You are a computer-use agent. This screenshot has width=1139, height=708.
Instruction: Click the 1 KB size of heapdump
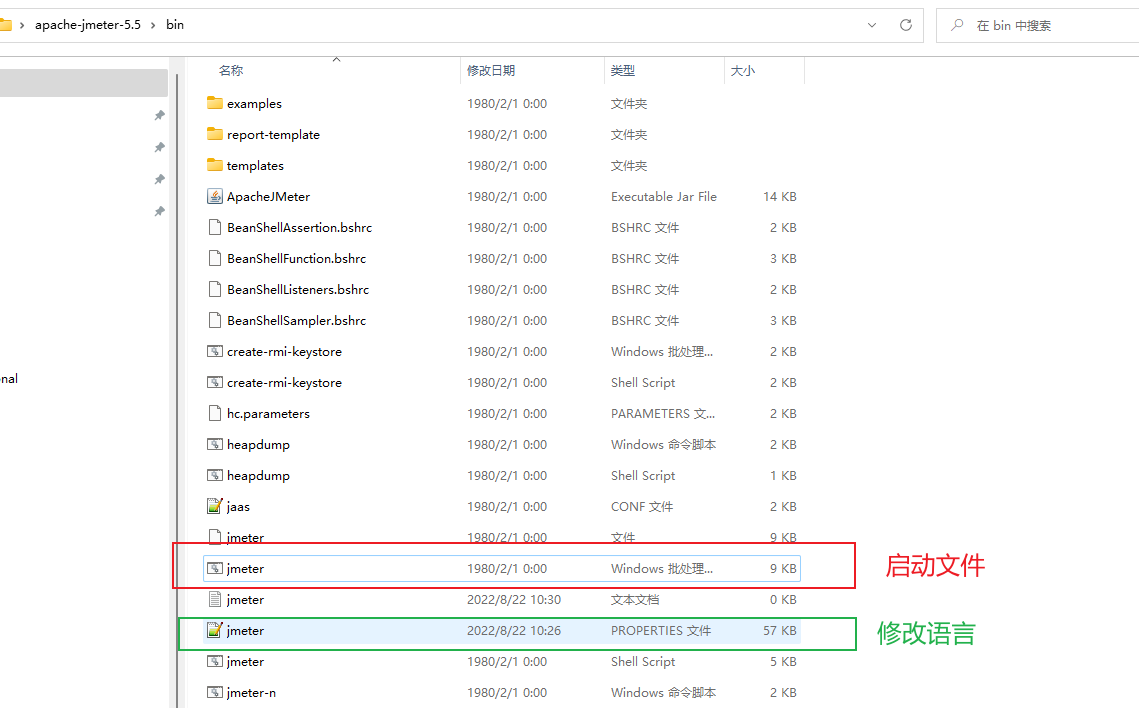pos(784,476)
